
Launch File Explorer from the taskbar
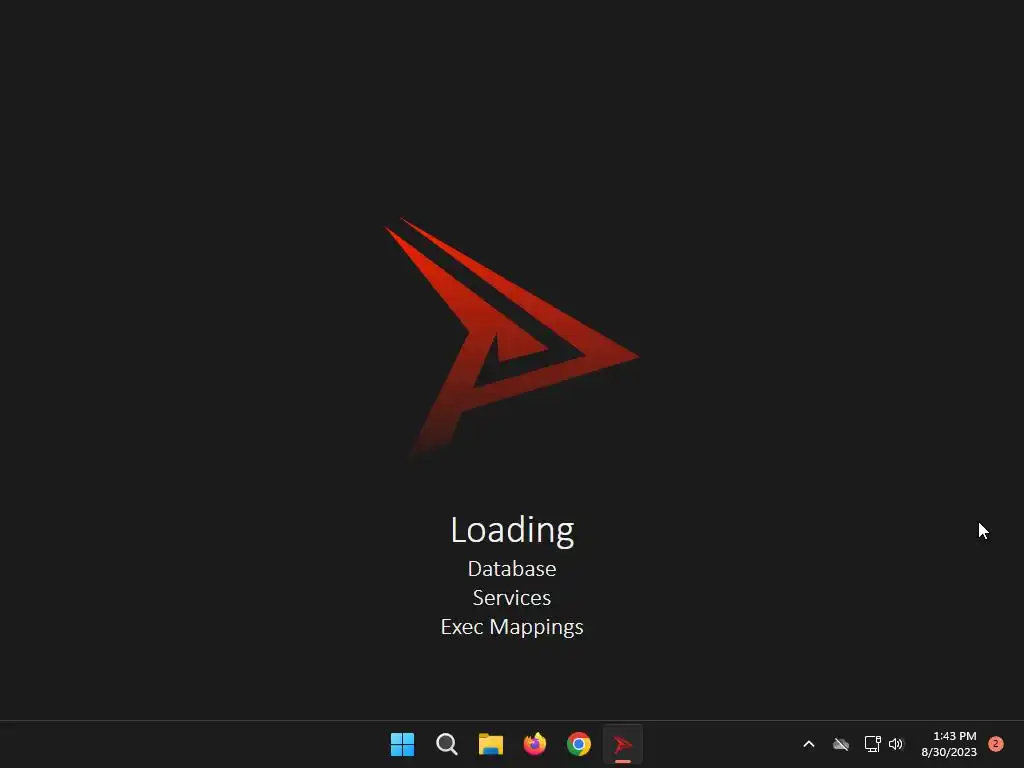pos(490,744)
